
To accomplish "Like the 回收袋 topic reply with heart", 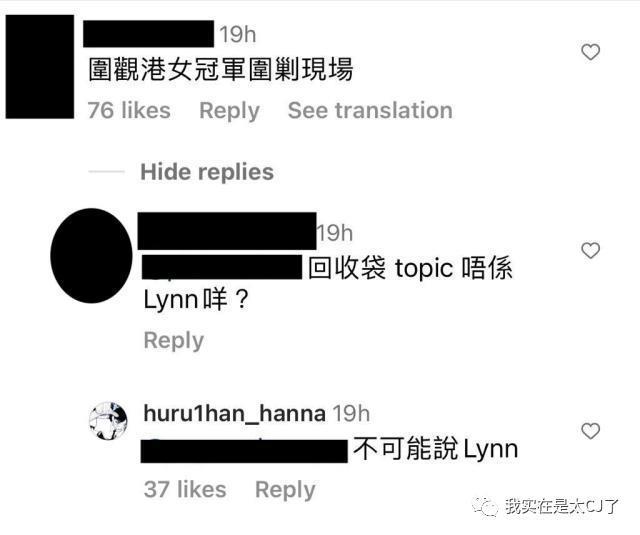I will (x=590, y=250).
